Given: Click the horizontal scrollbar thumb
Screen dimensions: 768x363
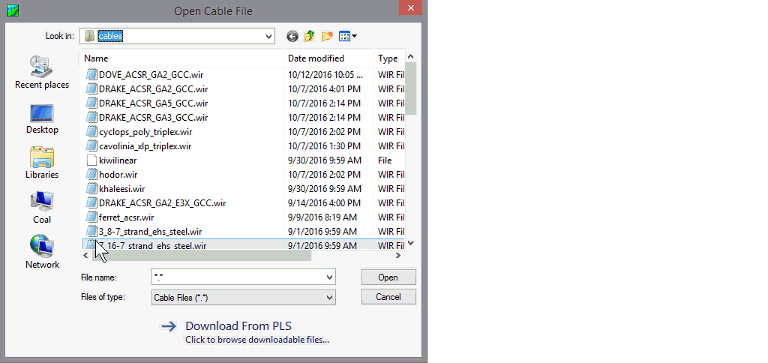Looking at the screenshot, I should [x=201, y=255].
